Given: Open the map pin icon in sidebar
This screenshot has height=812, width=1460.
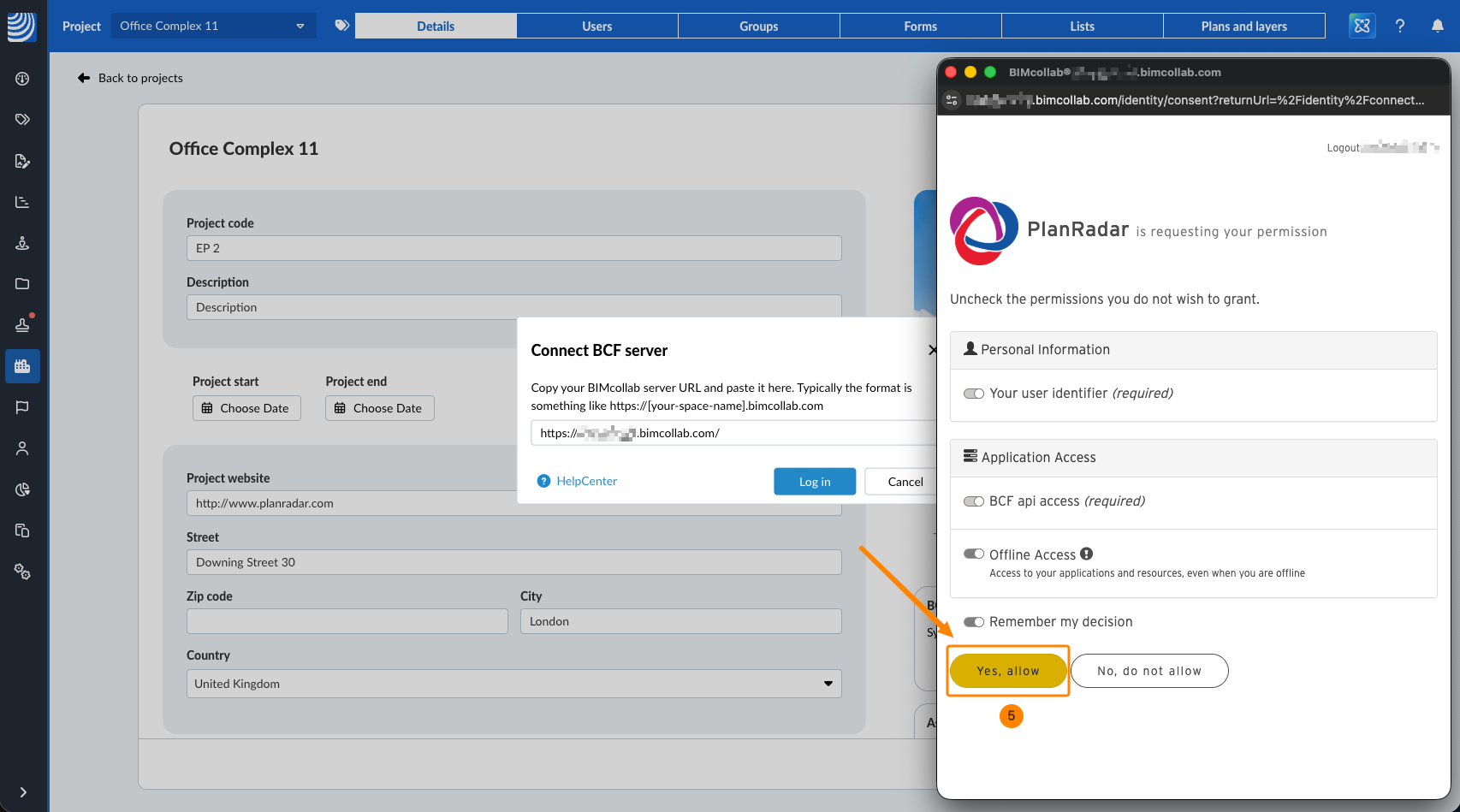Looking at the screenshot, I should pos(22,243).
